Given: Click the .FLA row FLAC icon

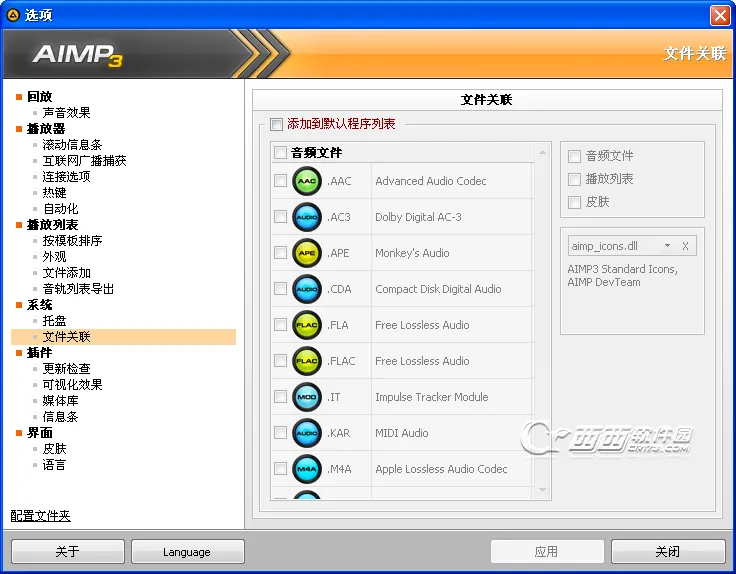Looking at the screenshot, I should [307, 325].
